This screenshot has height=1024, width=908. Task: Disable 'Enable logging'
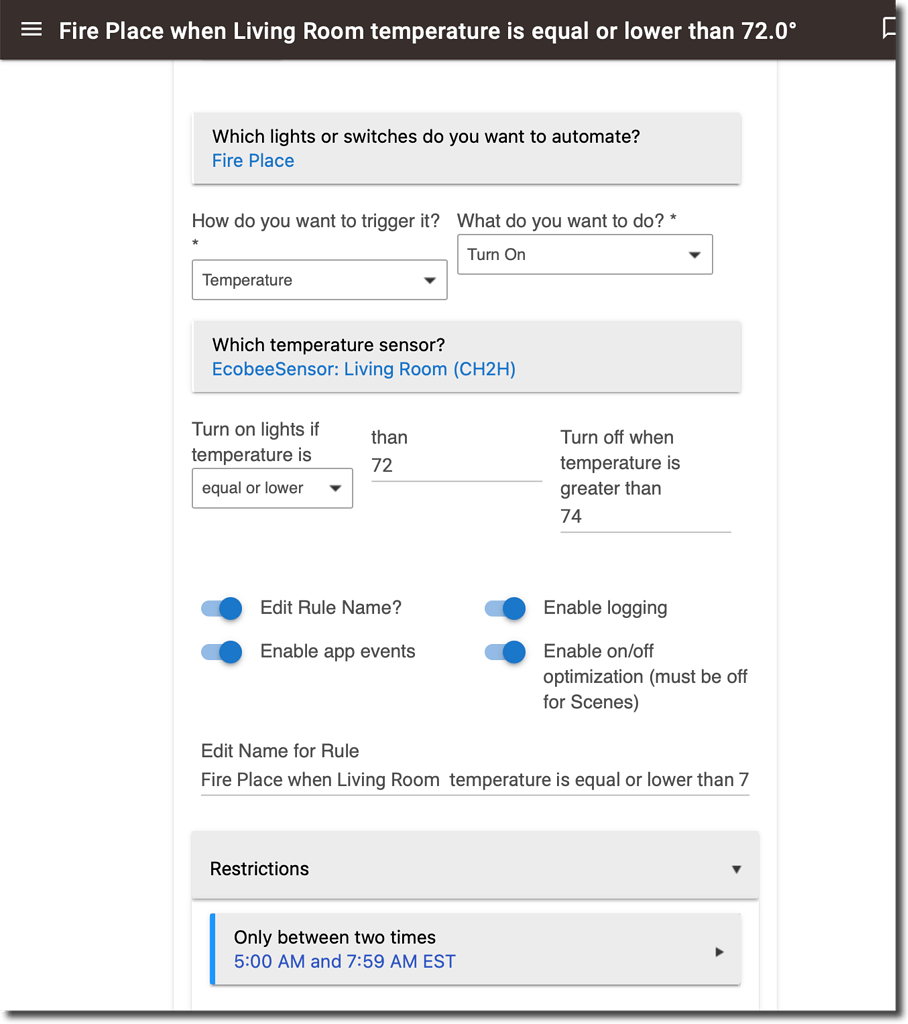point(505,608)
